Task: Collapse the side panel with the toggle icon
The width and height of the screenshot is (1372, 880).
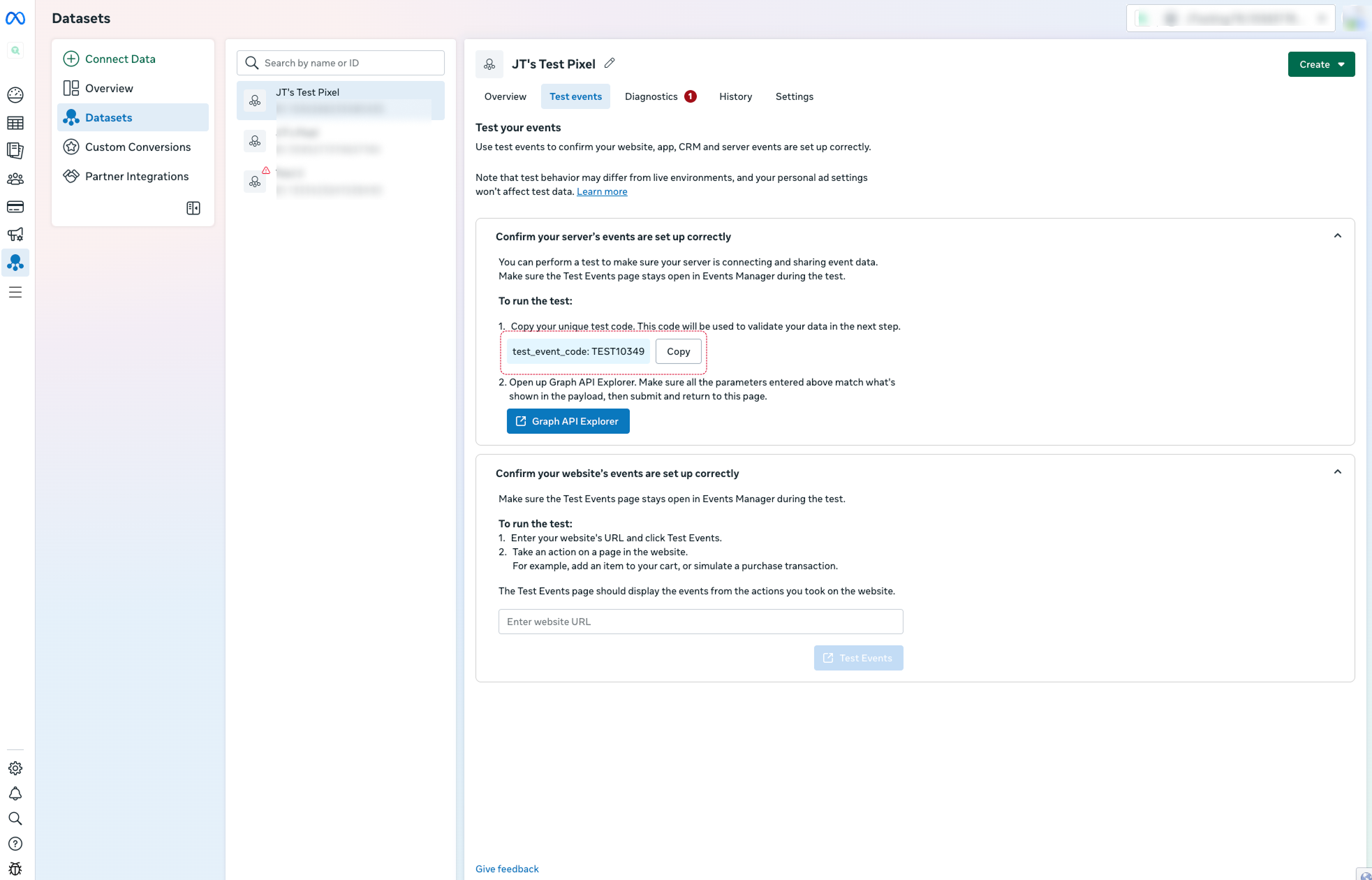Action: point(193,208)
